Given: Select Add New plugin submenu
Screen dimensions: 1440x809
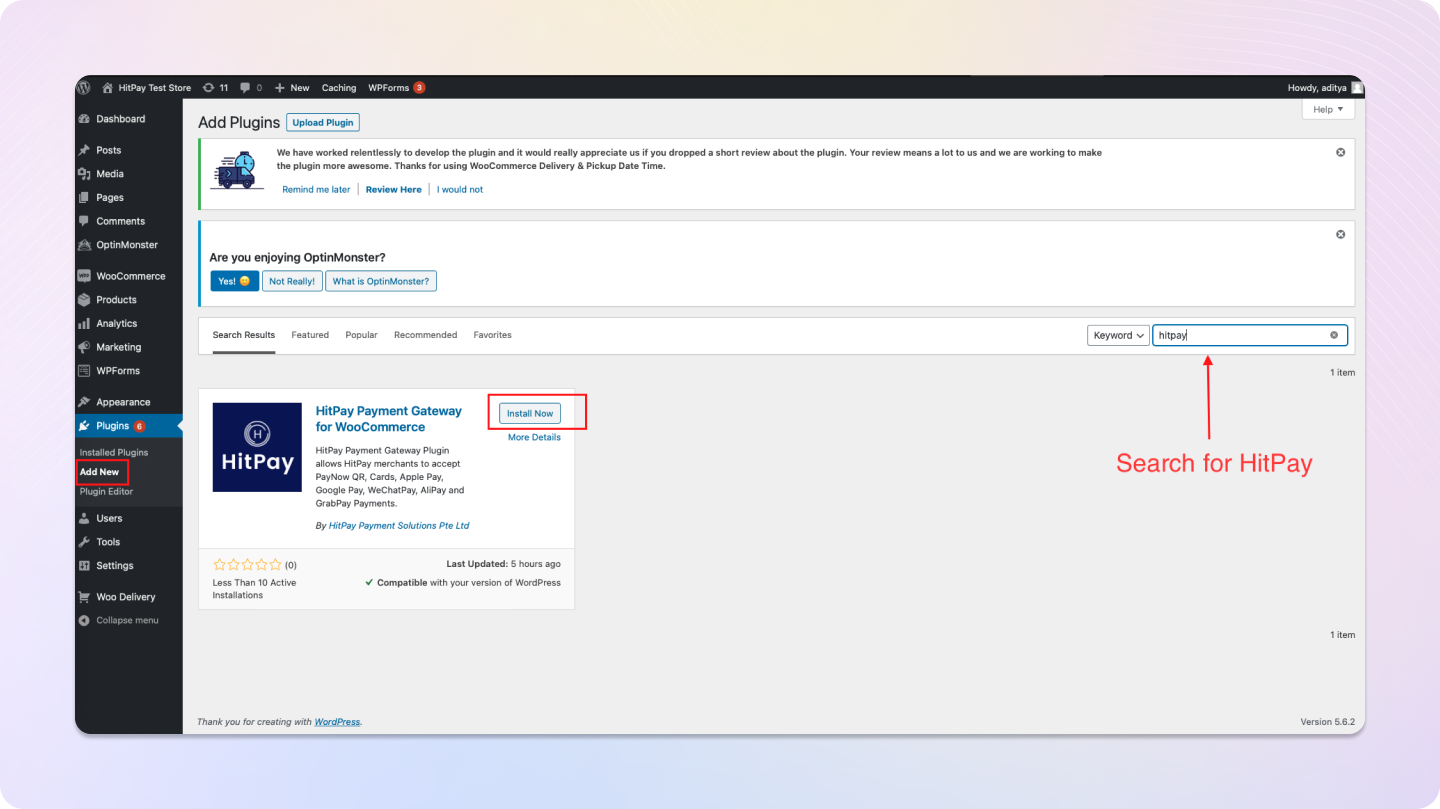Looking at the screenshot, I should pyautogui.click(x=100, y=472).
